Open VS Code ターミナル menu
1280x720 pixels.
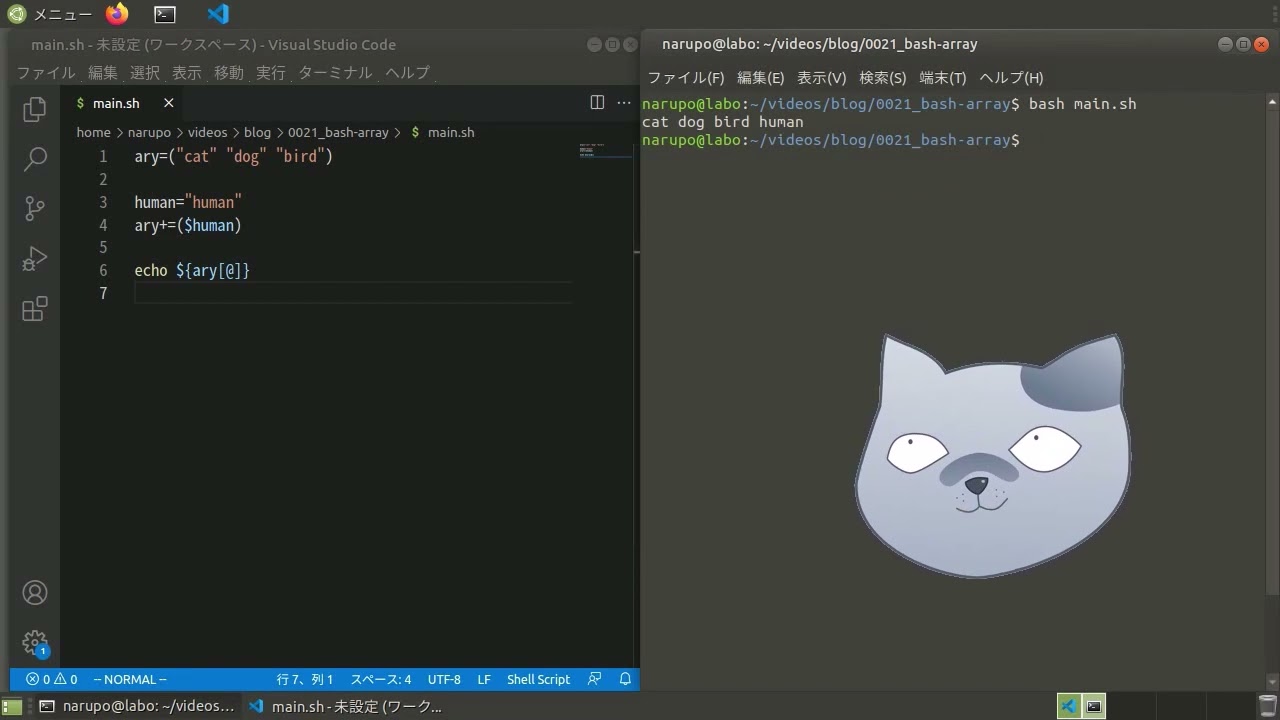pyautogui.click(x=335, y=72)
